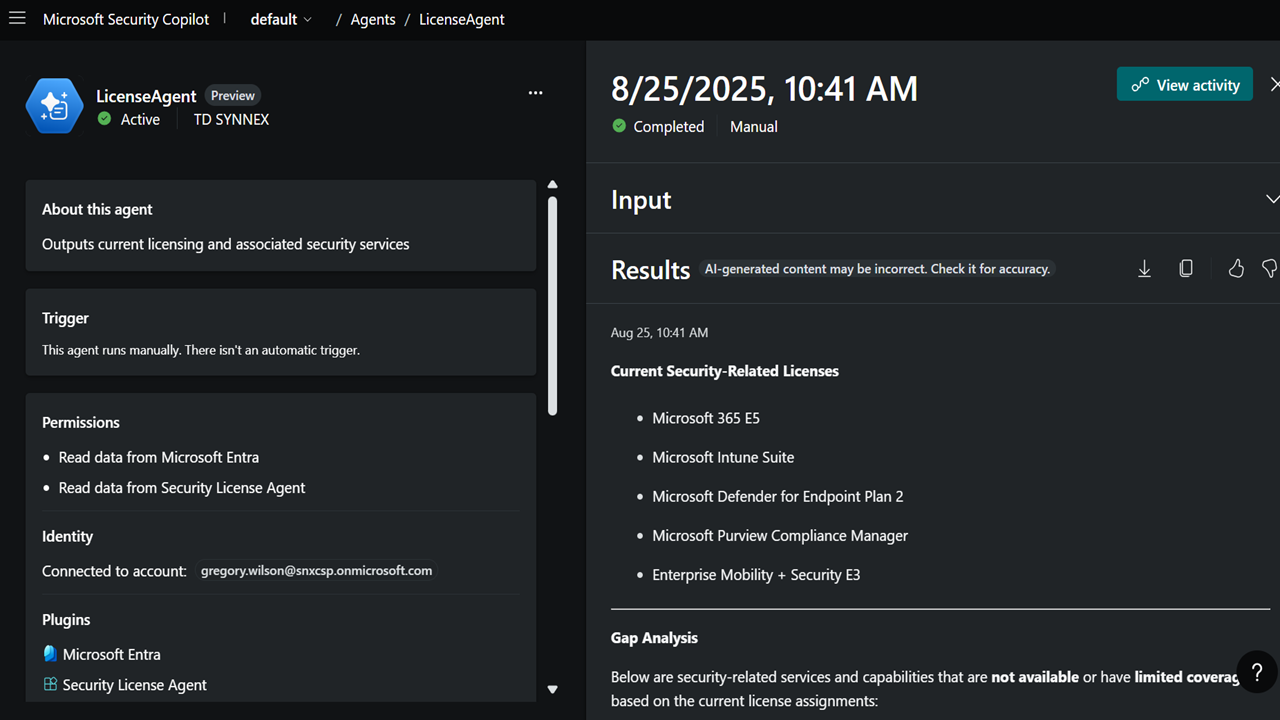The height and width of the screenshot is (720, 1280).
Task: Select the LicenseAgent breadcrumb
Action: pos(462,19)
